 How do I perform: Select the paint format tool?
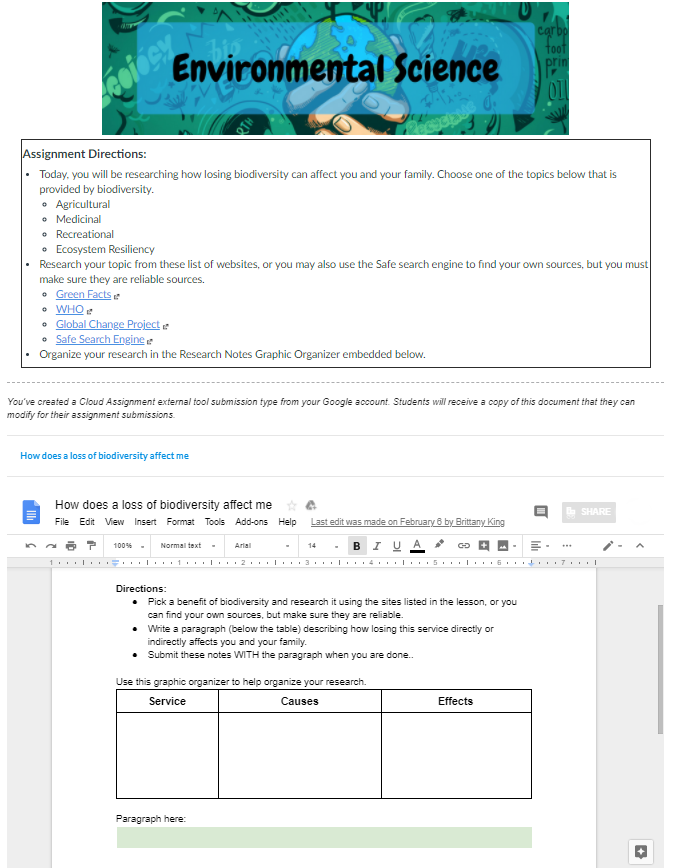click(90, 546)
